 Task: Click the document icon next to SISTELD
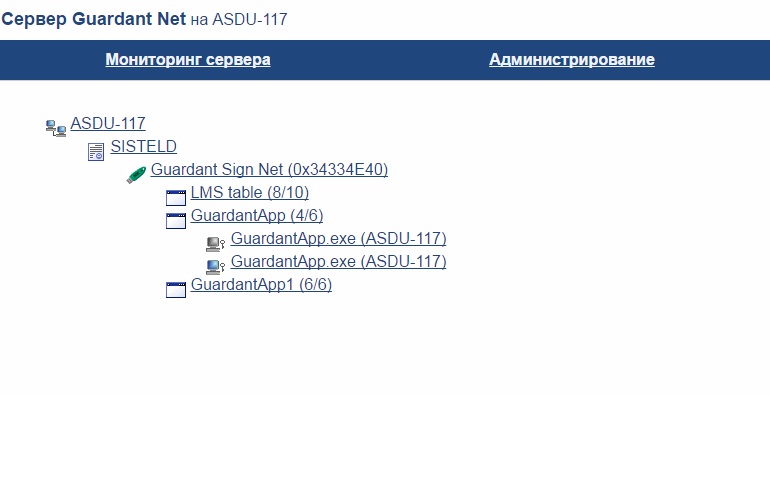tap(96, 151)
